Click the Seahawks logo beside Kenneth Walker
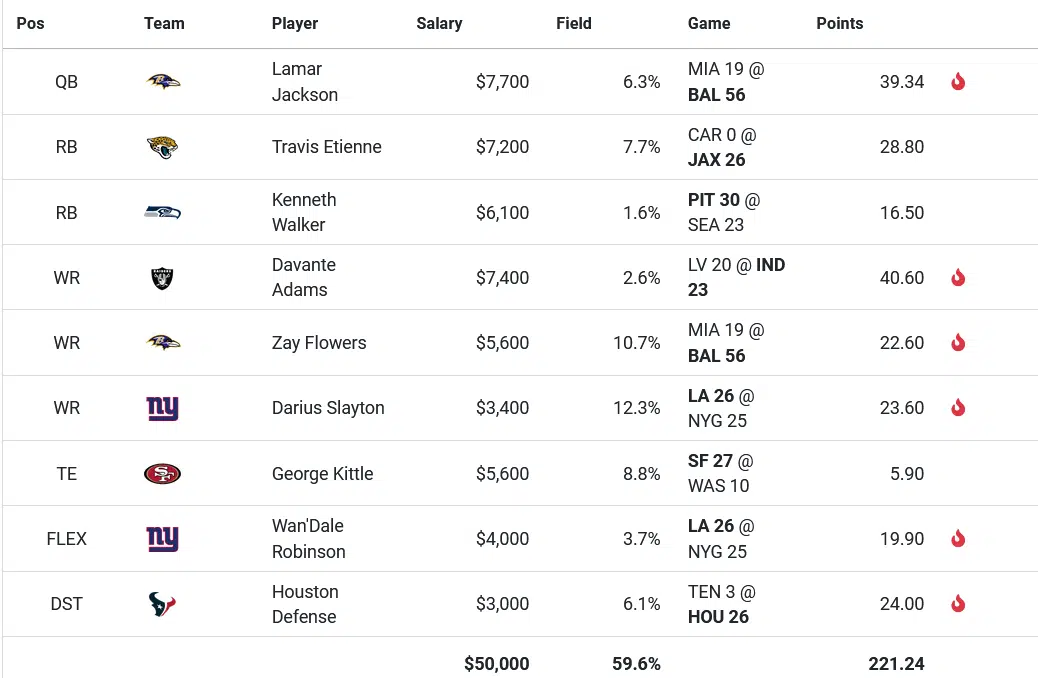Viewport: 1038px width, 678px height. pos(163,212)
